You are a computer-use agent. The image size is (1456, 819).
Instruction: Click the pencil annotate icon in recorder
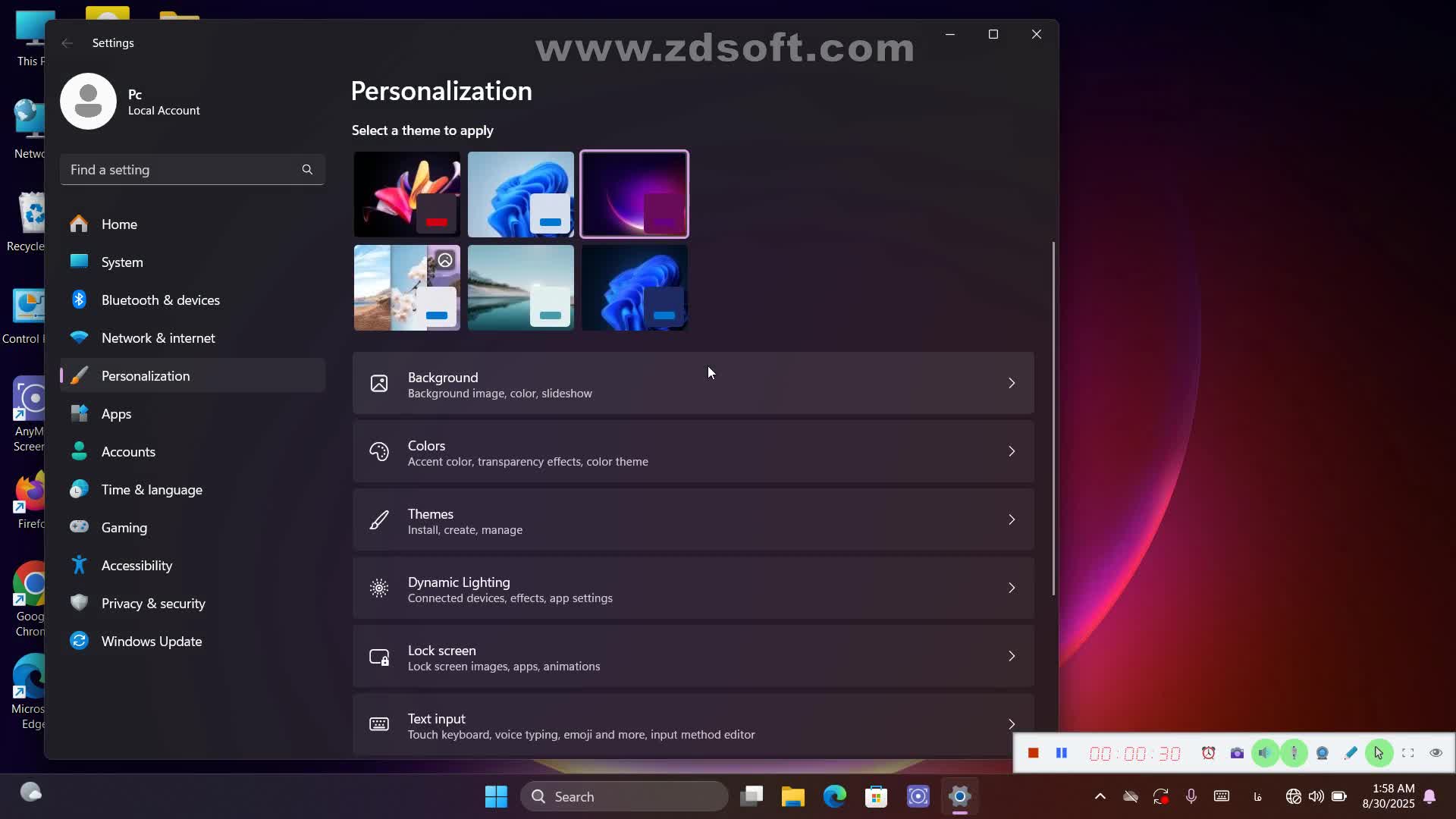pyautogui.click(x=1351, y=753)
